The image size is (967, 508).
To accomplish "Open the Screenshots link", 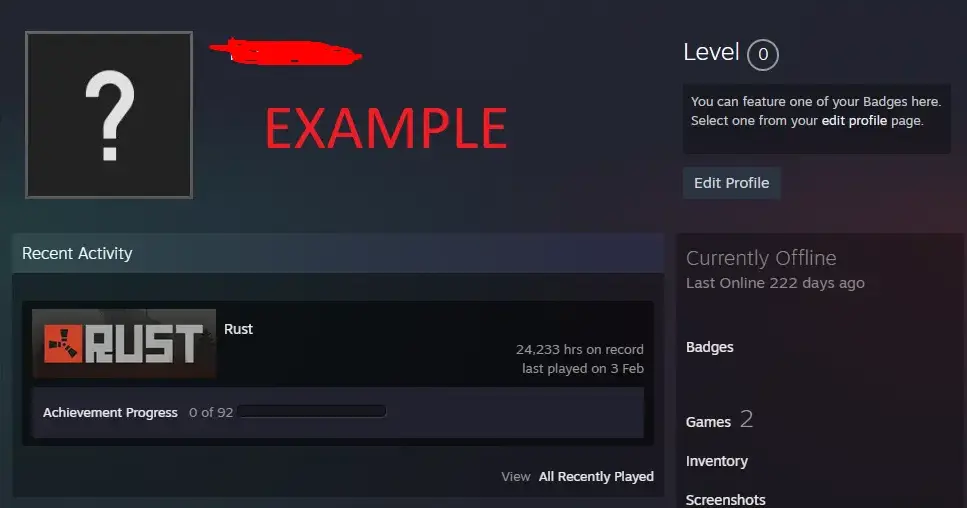I will (725, 499).
